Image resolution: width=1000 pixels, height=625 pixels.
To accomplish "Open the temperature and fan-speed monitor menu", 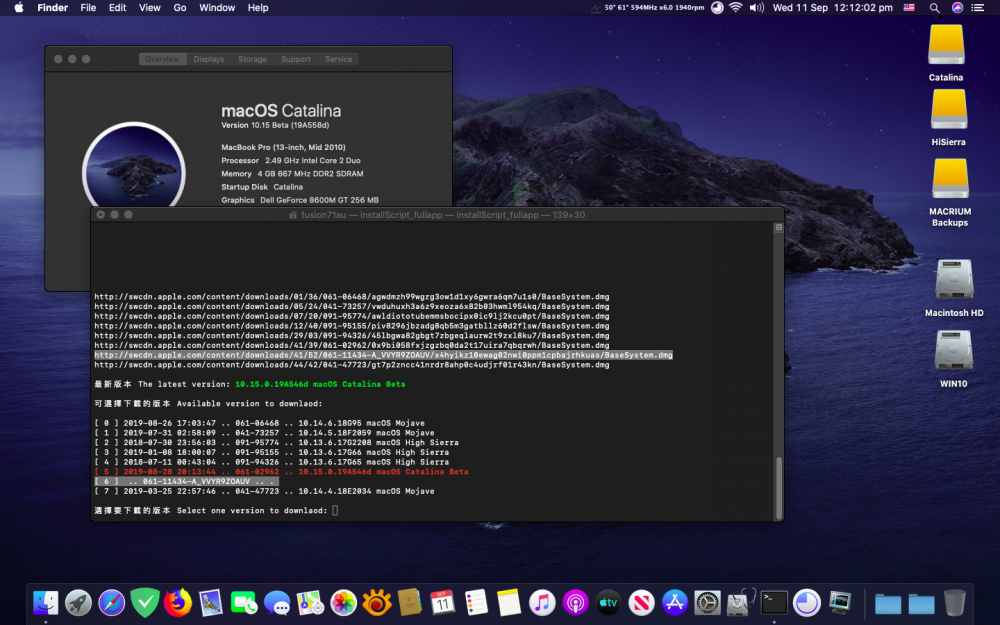I will click(x=648, y=8).
